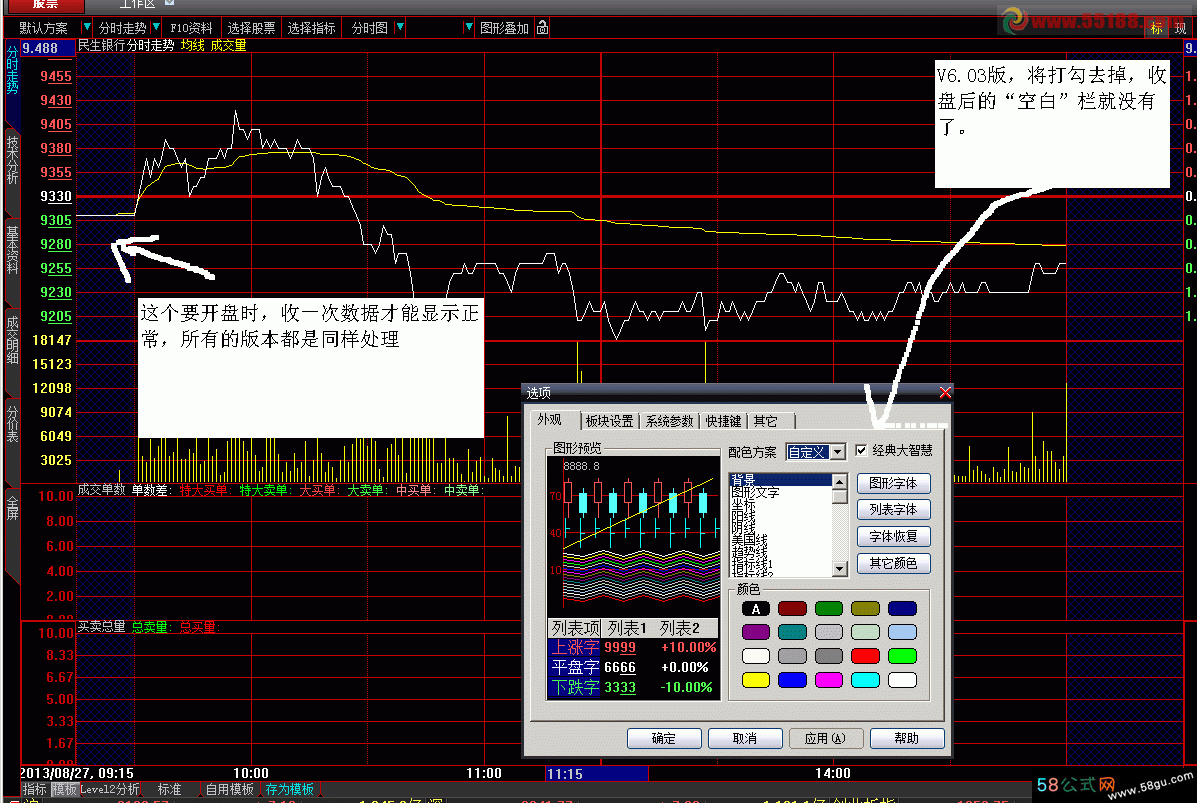Click the lock icon in the top toolbar
Image resolution: width=1197 pixels, height=803 pixels.
(542, 28)
